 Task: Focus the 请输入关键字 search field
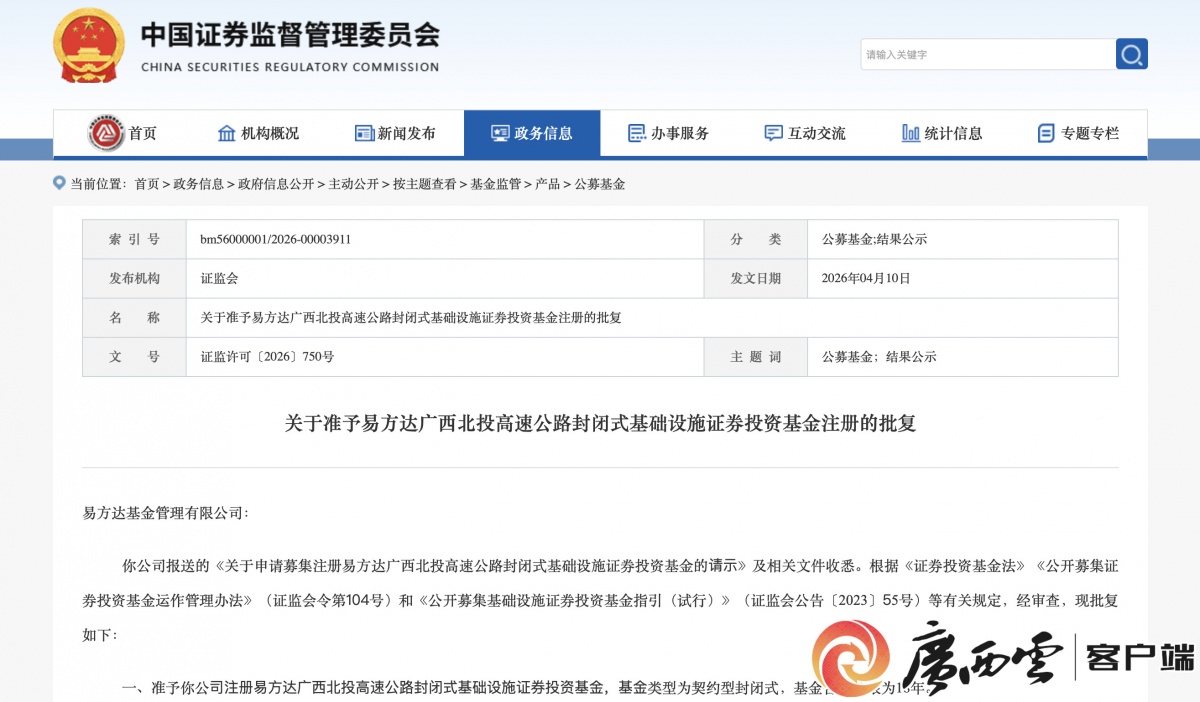(x=987, y=54)
